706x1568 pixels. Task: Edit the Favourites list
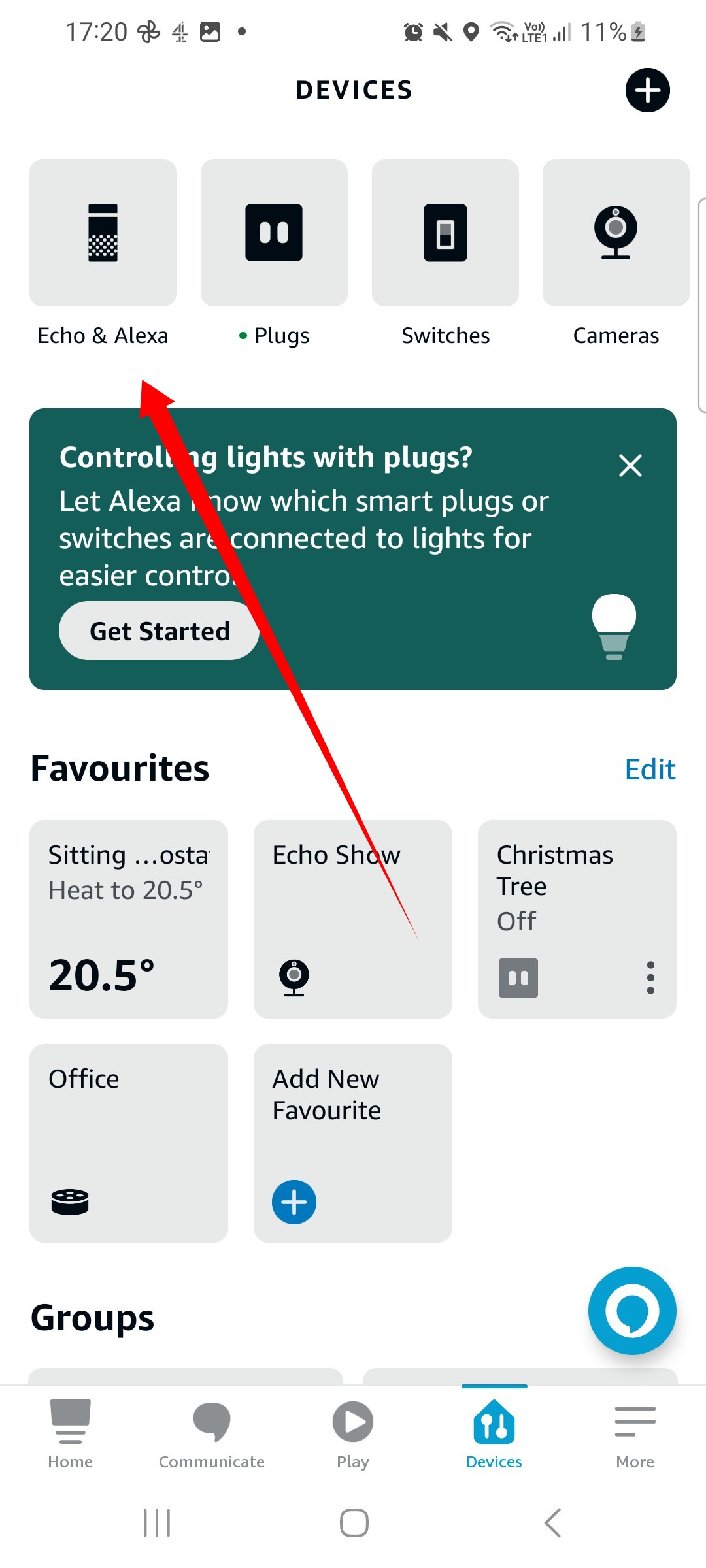point(650,769)
